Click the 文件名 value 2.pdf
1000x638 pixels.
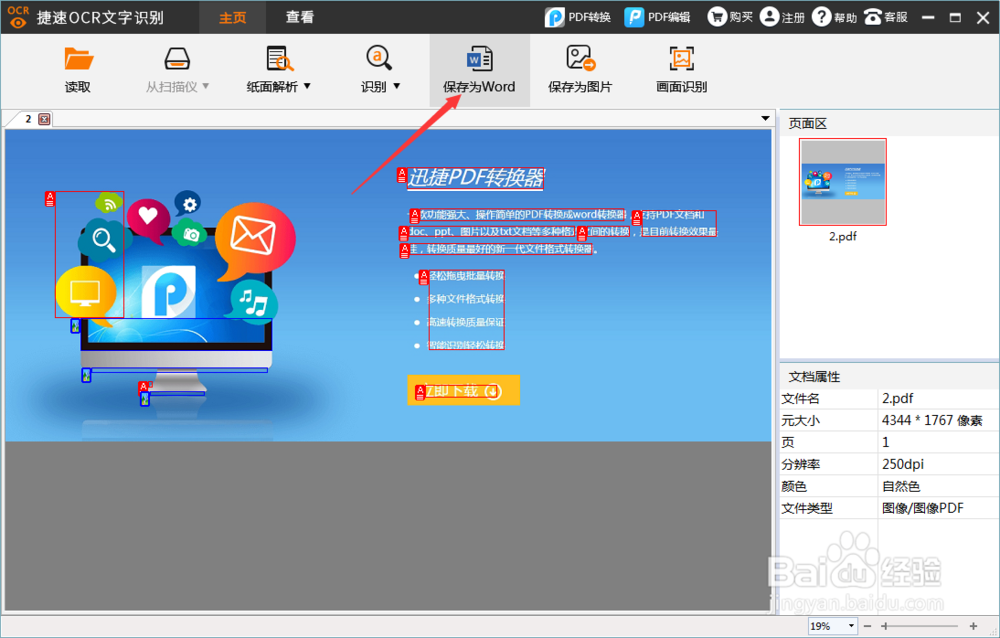coord(897,399)
